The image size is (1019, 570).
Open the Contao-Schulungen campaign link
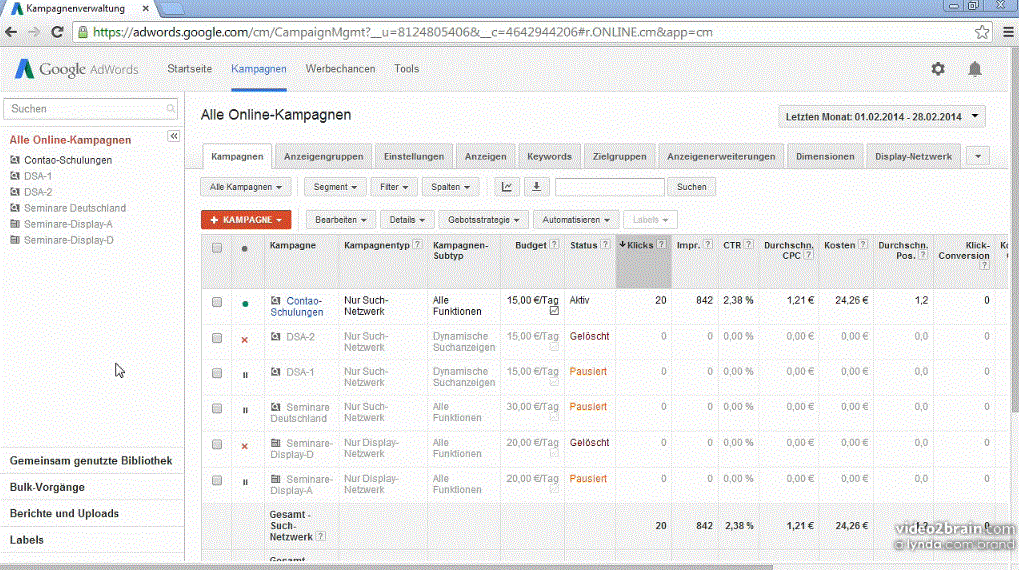[297, 306]
